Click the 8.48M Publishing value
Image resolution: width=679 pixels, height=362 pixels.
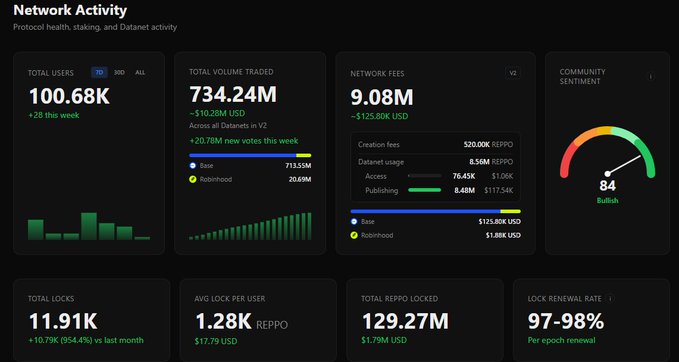point(465,190)
